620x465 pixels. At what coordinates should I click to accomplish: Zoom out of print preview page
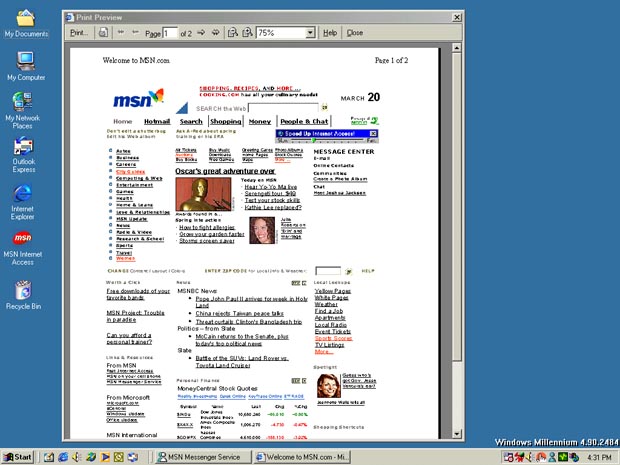[x=233, y=32]
